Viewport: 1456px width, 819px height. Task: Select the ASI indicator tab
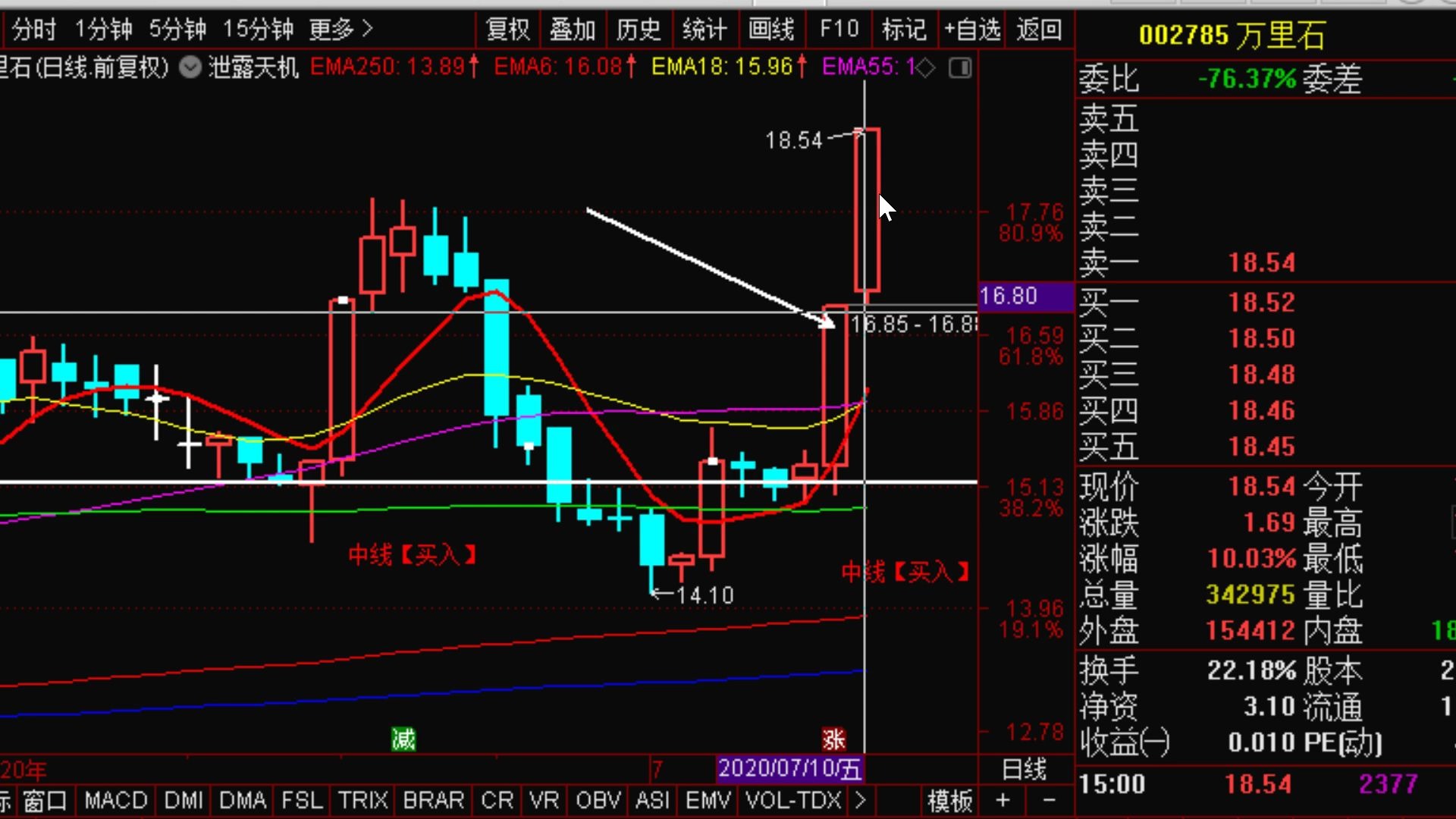coord(653,801)
